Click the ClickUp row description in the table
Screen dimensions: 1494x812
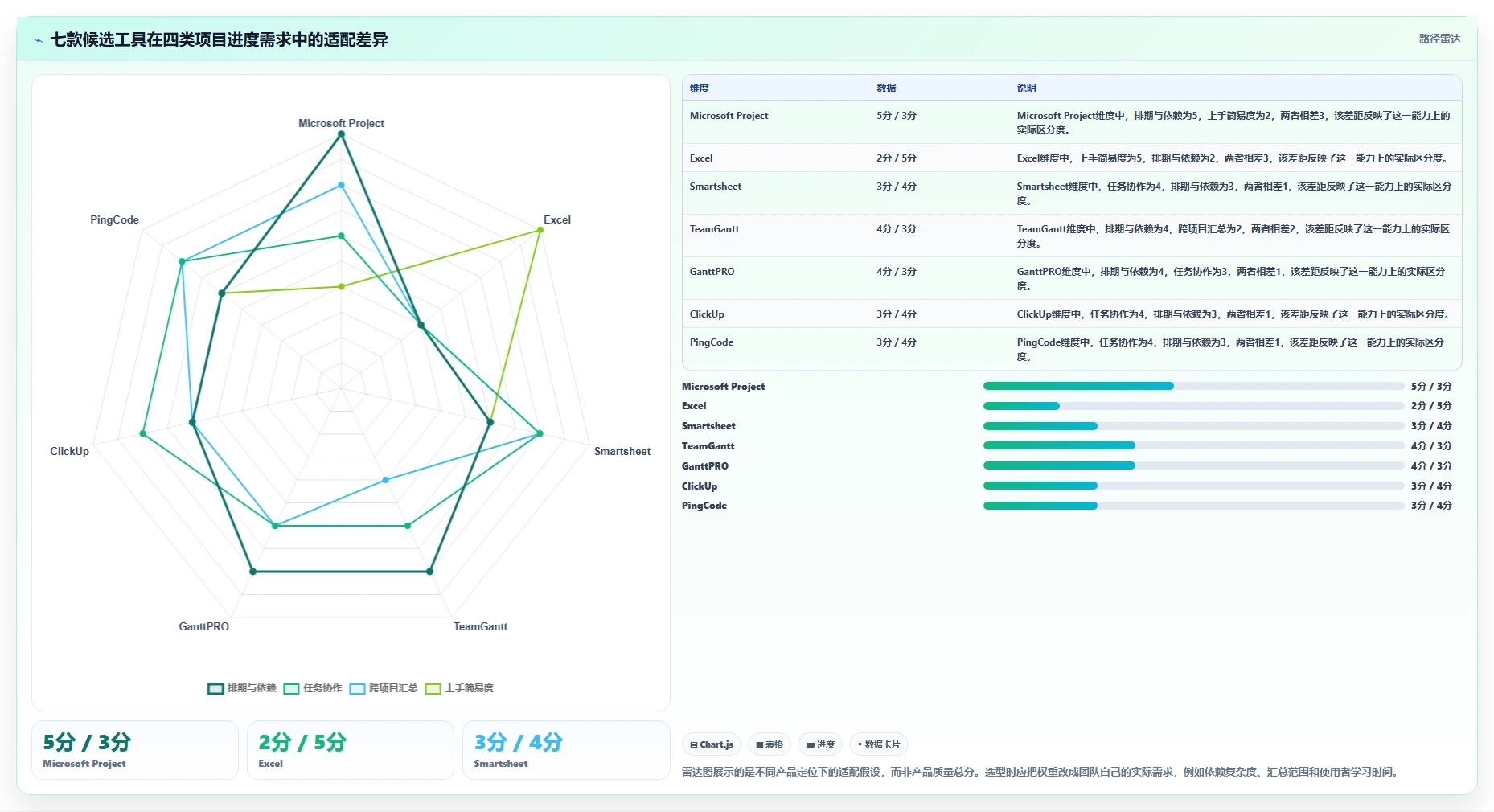pyautogui.click(x=1235, y=314)
